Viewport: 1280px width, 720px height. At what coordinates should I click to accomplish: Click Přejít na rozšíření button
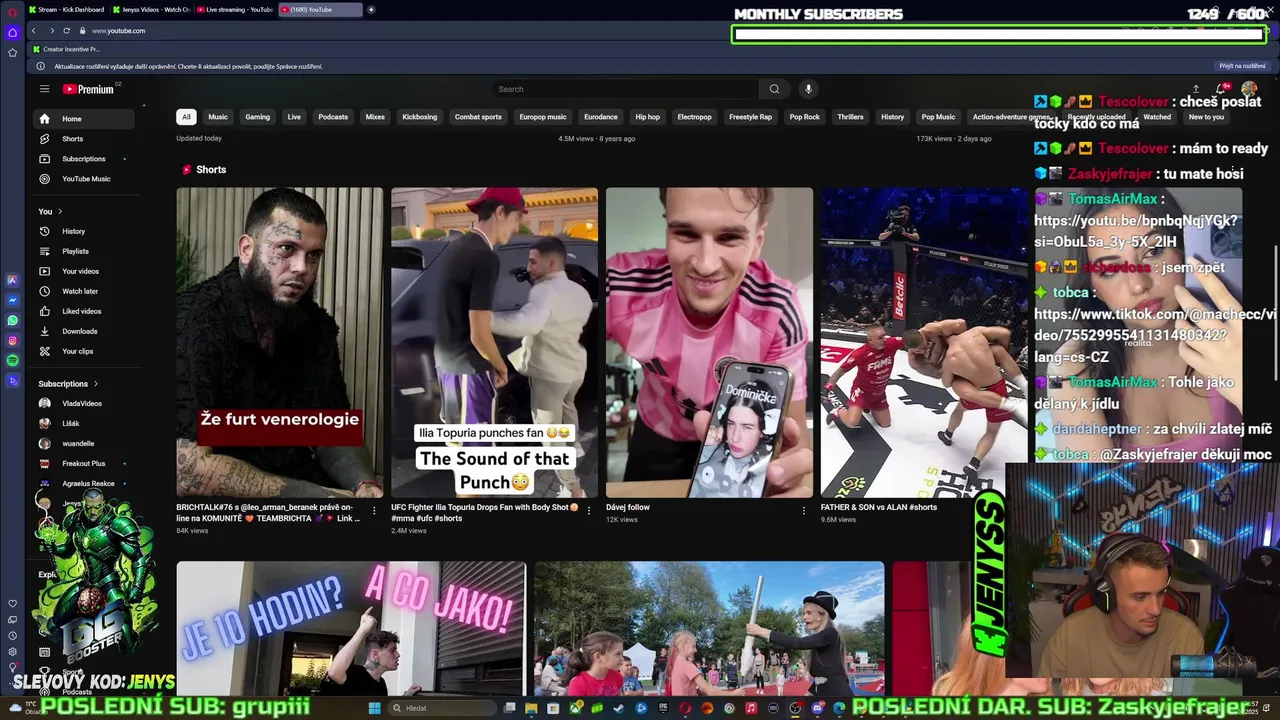pos(1242,66)
